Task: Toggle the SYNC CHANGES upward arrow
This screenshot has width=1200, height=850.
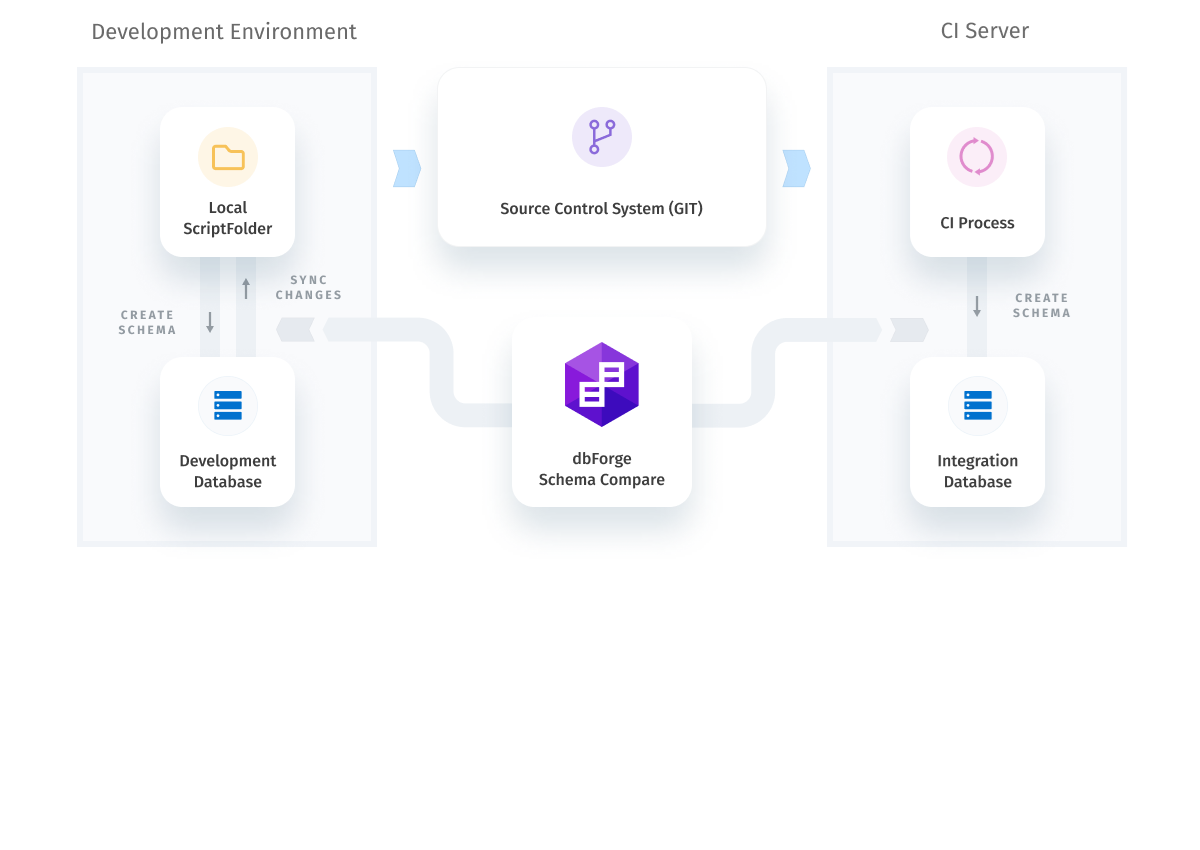Action: 246,288
